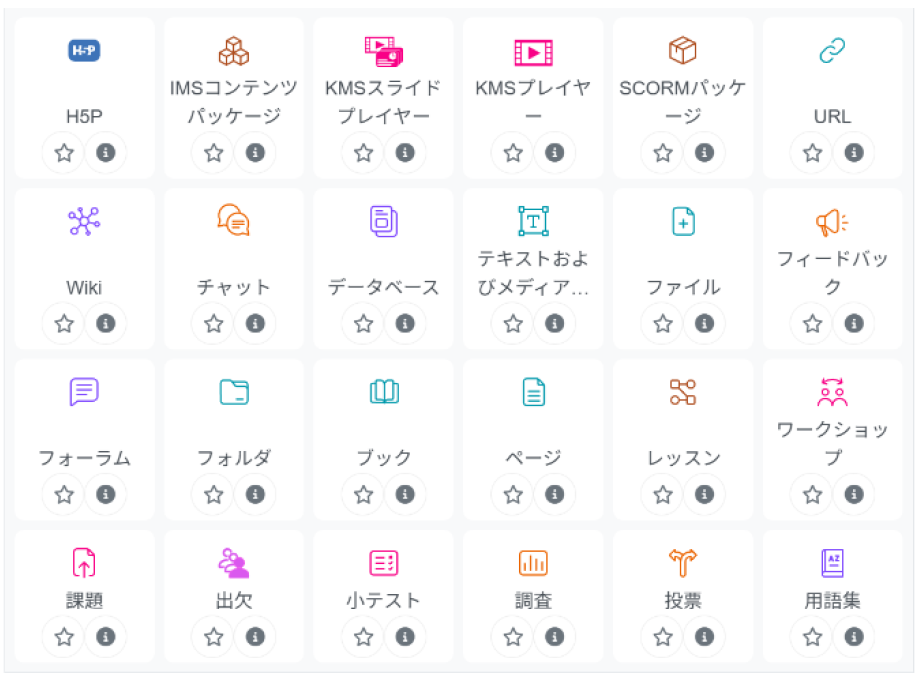Click the 出欠 attendance icon
Screen dimensions: 918x679
pyautogui.click(x=233, y=563)
